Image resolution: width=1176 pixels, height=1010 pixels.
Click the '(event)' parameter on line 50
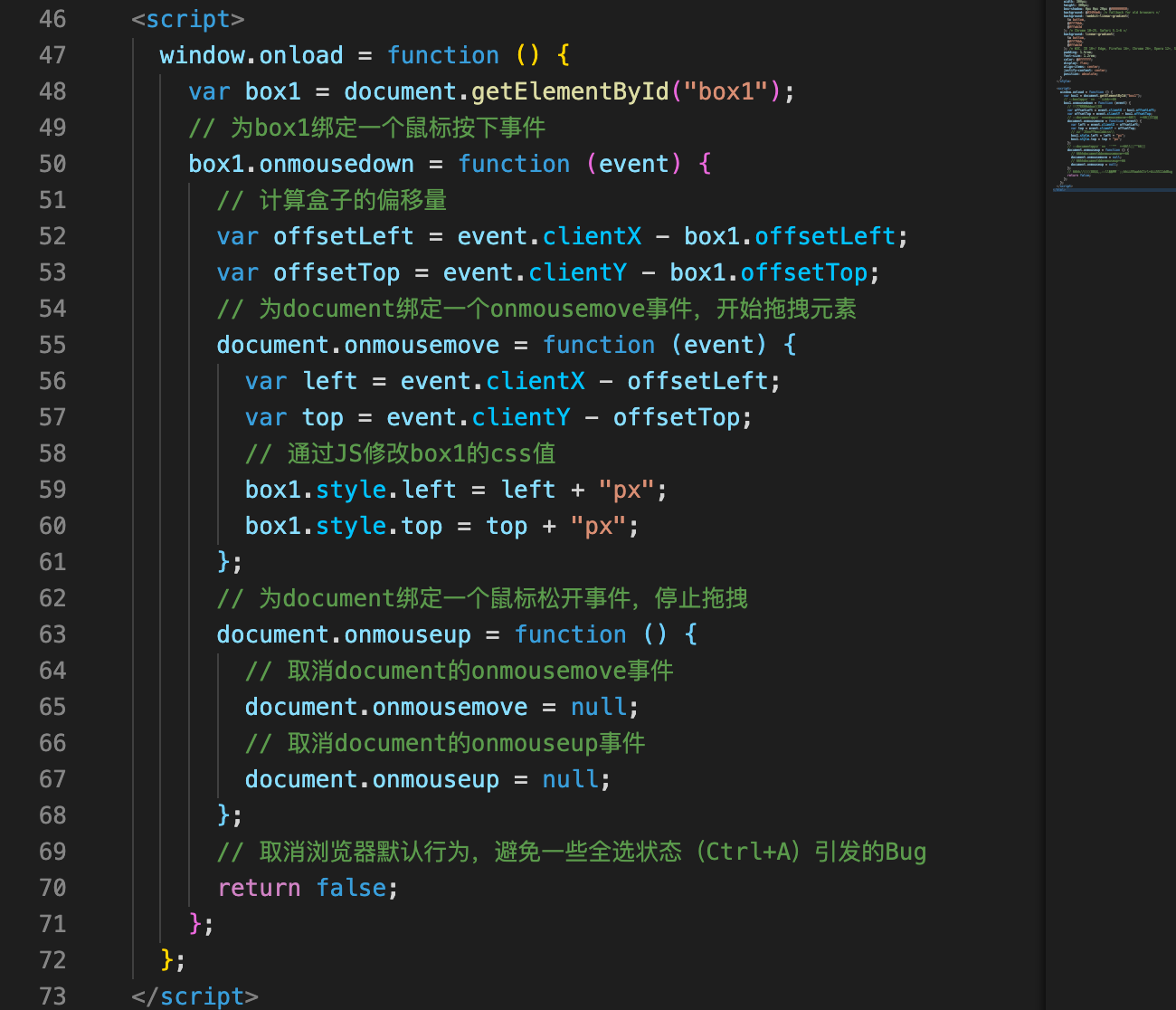[x=633, y=164]
